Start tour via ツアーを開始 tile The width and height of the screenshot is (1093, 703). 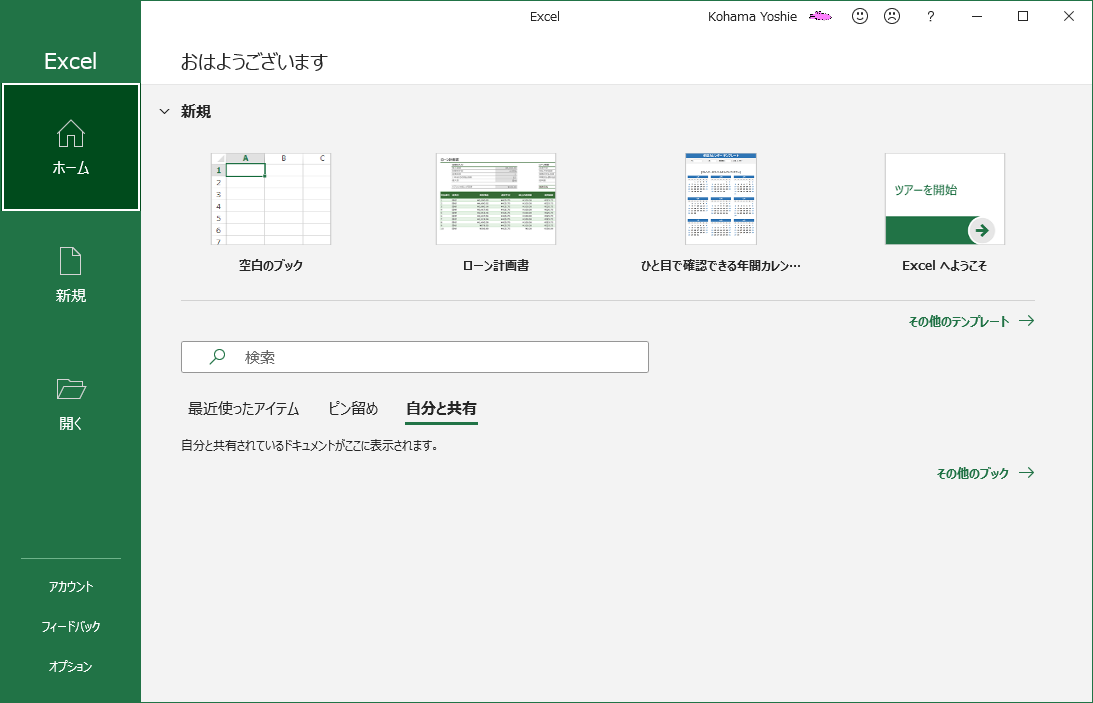click(x=945, y=199)
